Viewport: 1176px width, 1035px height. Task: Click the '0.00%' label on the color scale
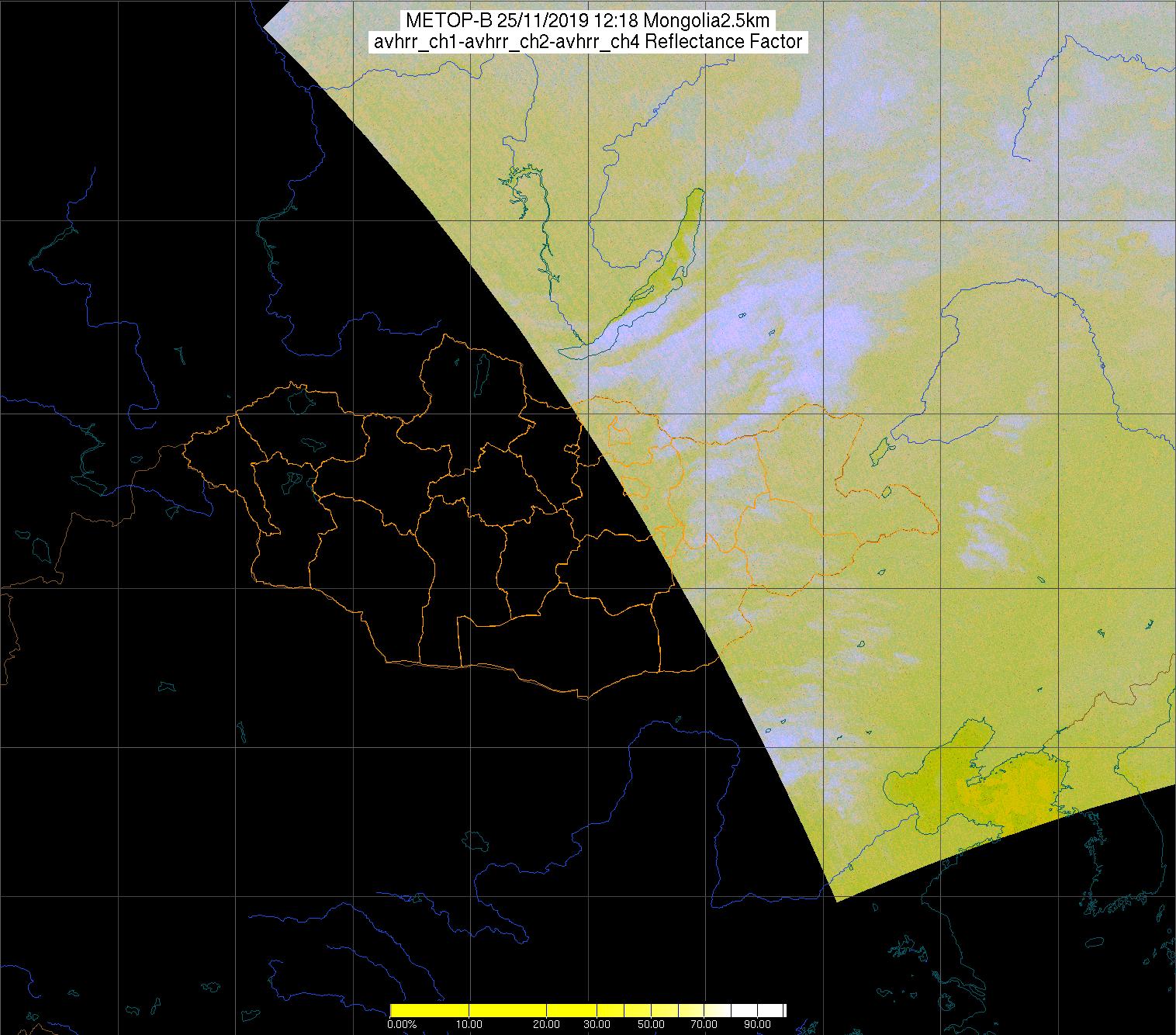pyautogui.click(x=402, y=1024)
